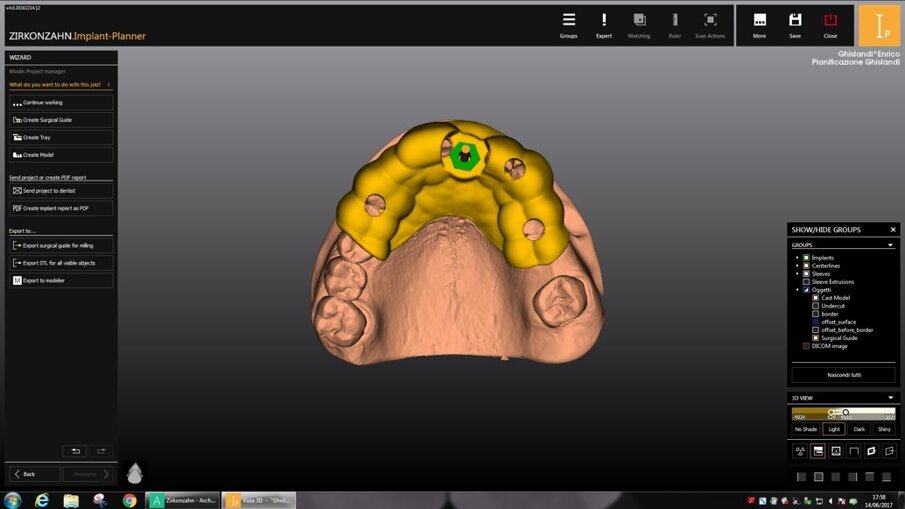Show border object checkbox
Viewport: 905px width, 509px height.
click(x=816, y=314)
